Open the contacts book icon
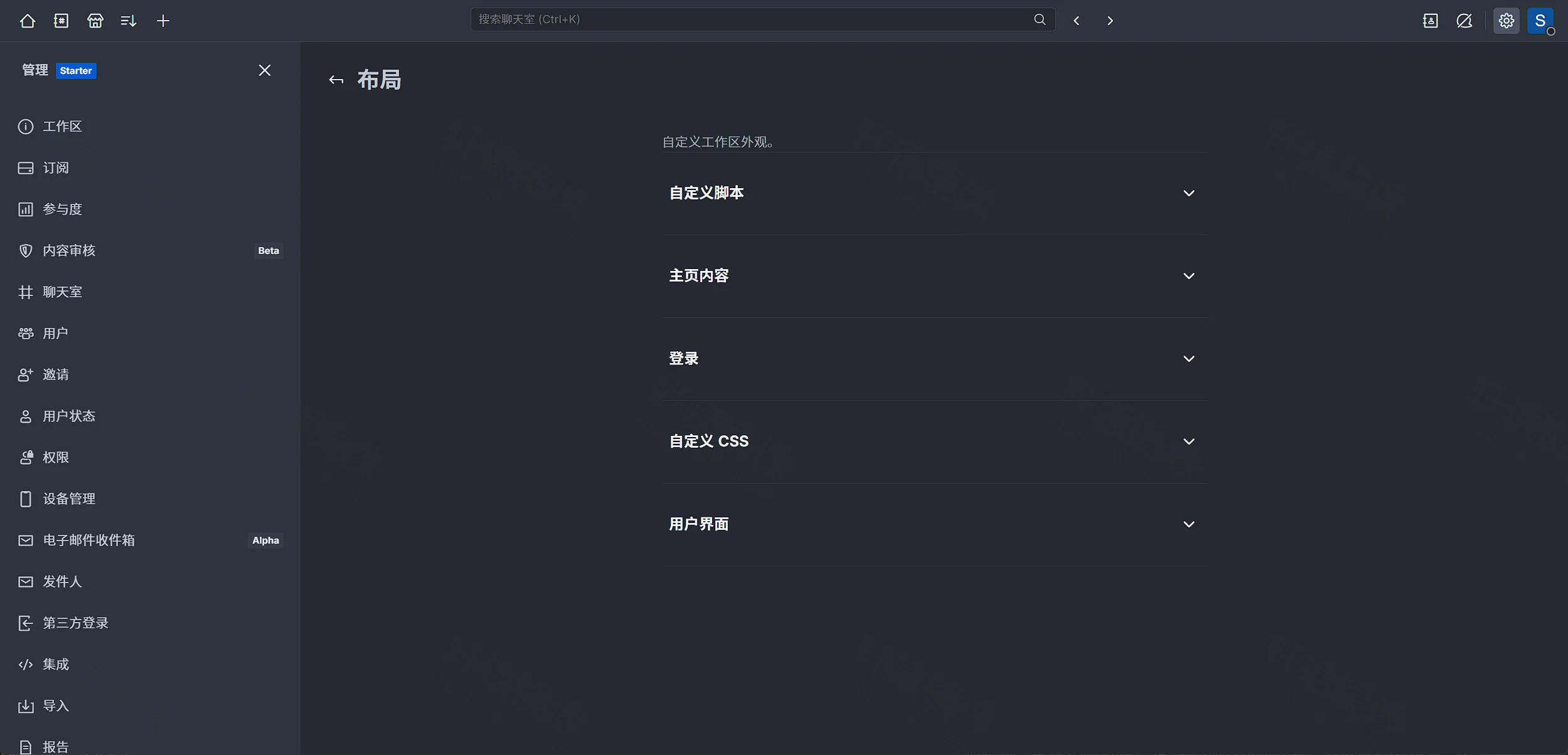 pyautogui.click(x=1431, y=21)
